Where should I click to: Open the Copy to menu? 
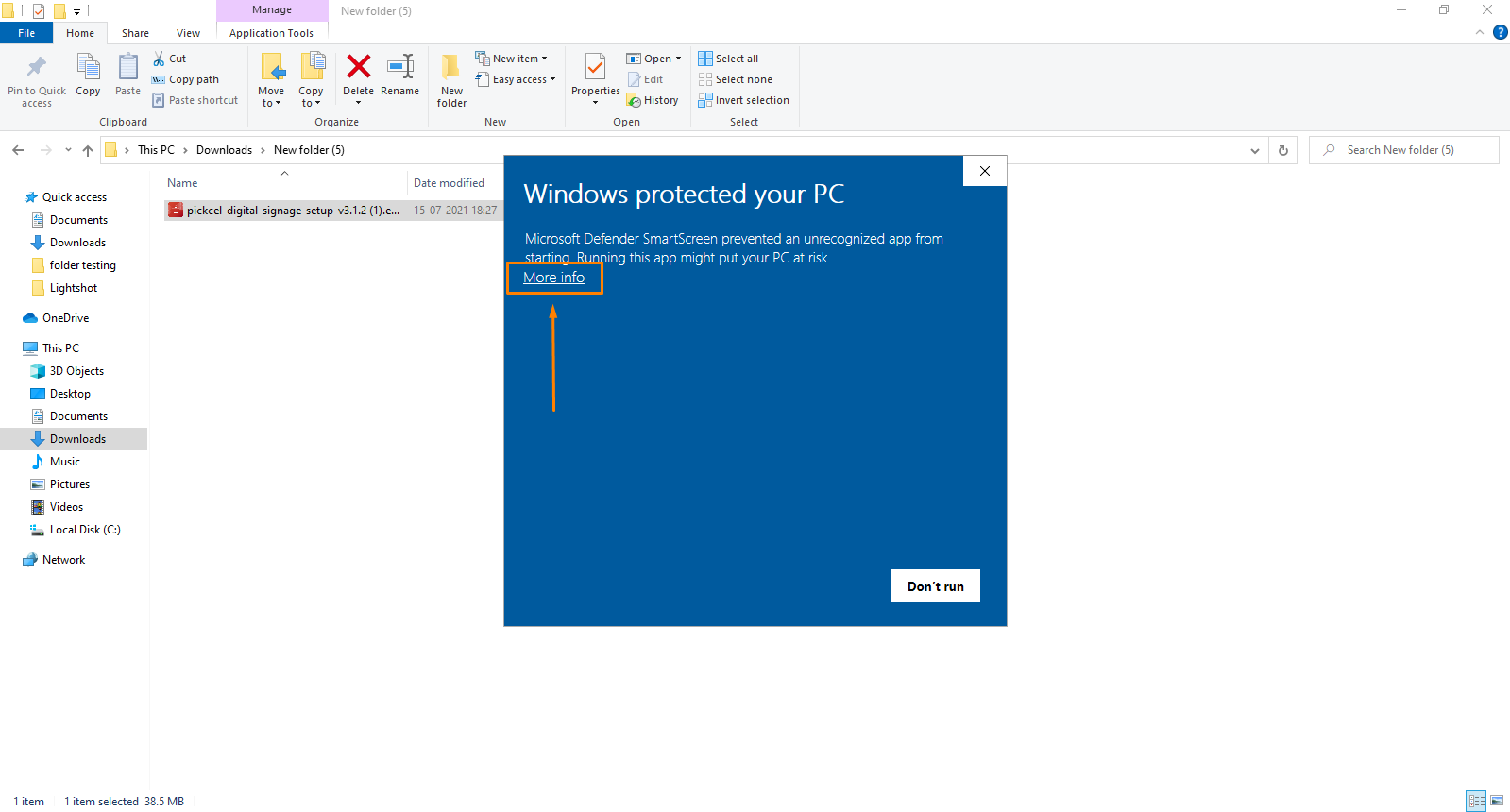(x=312, y=79)
